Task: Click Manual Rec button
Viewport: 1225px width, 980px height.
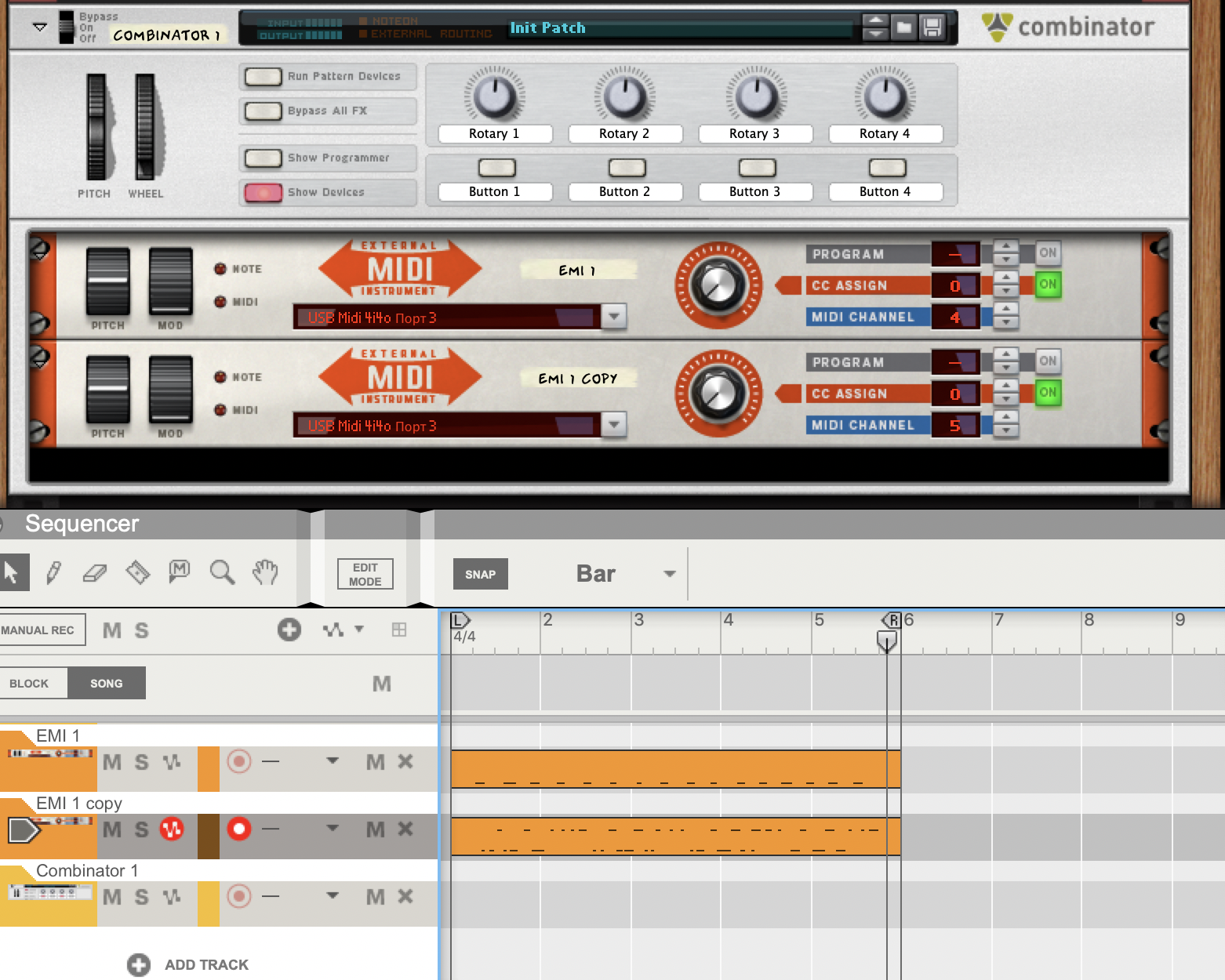Action: (40, 630)
